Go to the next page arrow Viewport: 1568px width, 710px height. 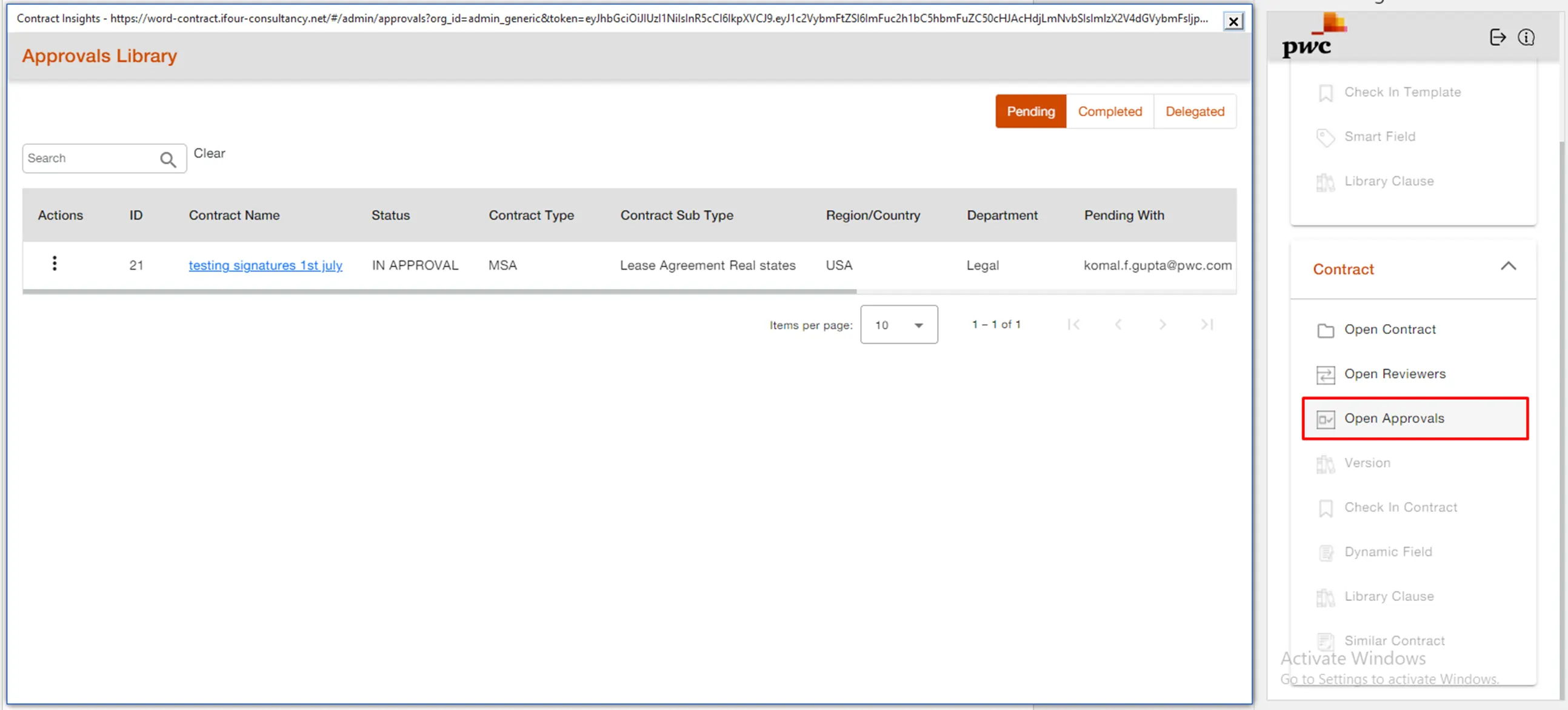tap(1163, 325)
